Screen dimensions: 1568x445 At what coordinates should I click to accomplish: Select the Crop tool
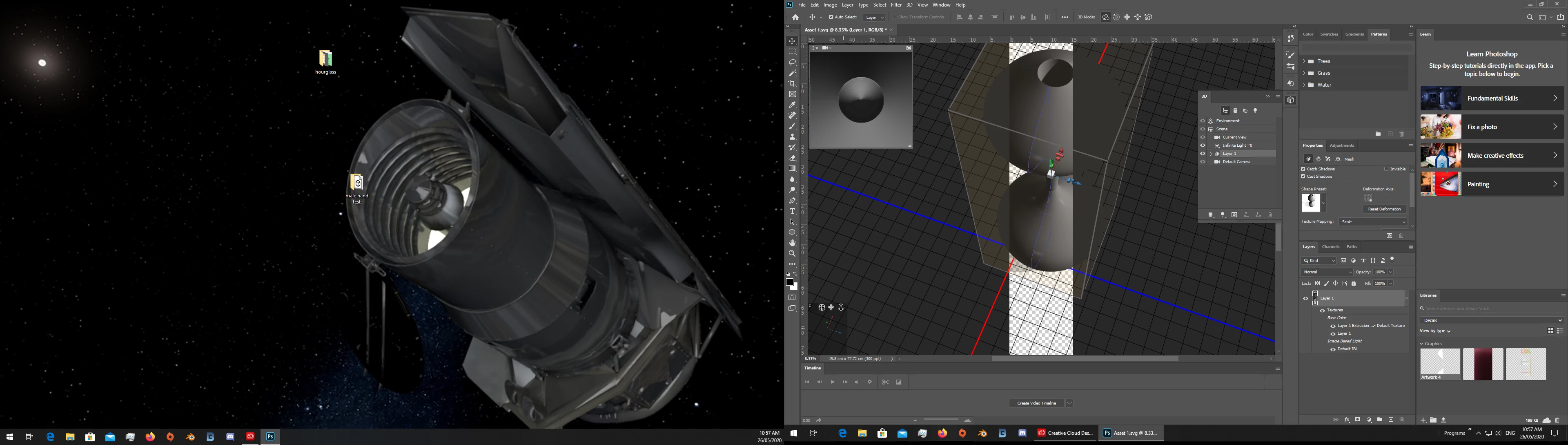(792, 83)
